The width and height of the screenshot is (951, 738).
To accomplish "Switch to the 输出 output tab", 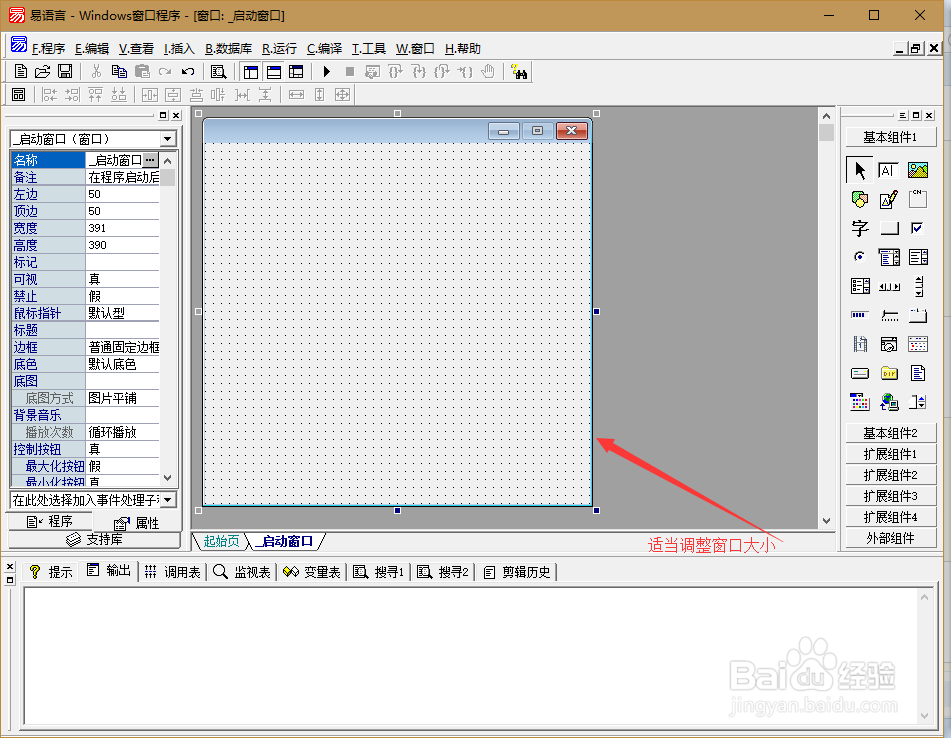I will click(110, 571).
